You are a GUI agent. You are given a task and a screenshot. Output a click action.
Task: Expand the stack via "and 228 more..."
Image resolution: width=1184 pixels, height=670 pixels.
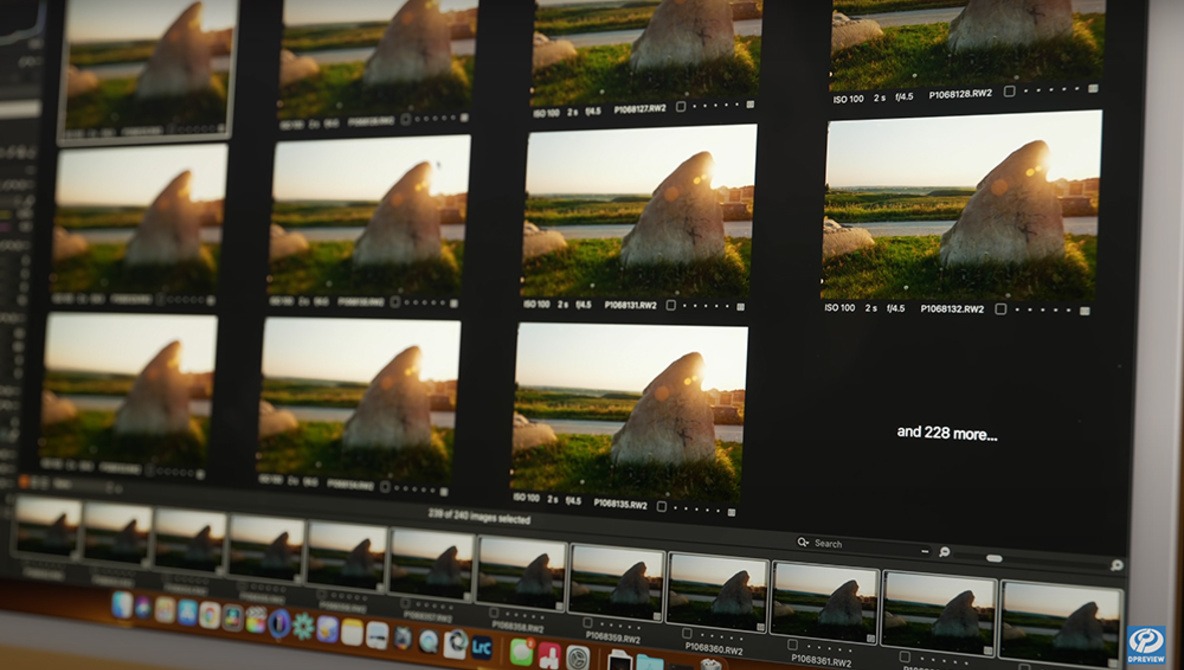pyautogui.click(x=947, y=433)
